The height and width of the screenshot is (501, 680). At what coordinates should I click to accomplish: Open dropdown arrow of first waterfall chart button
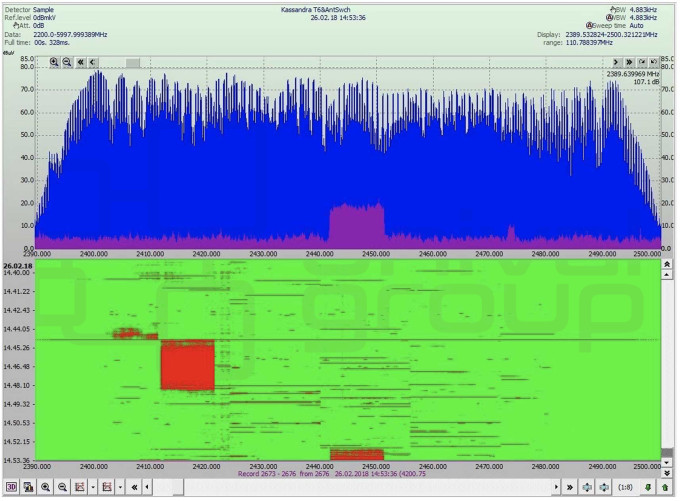pyautogui.click(x=91, y=487)
